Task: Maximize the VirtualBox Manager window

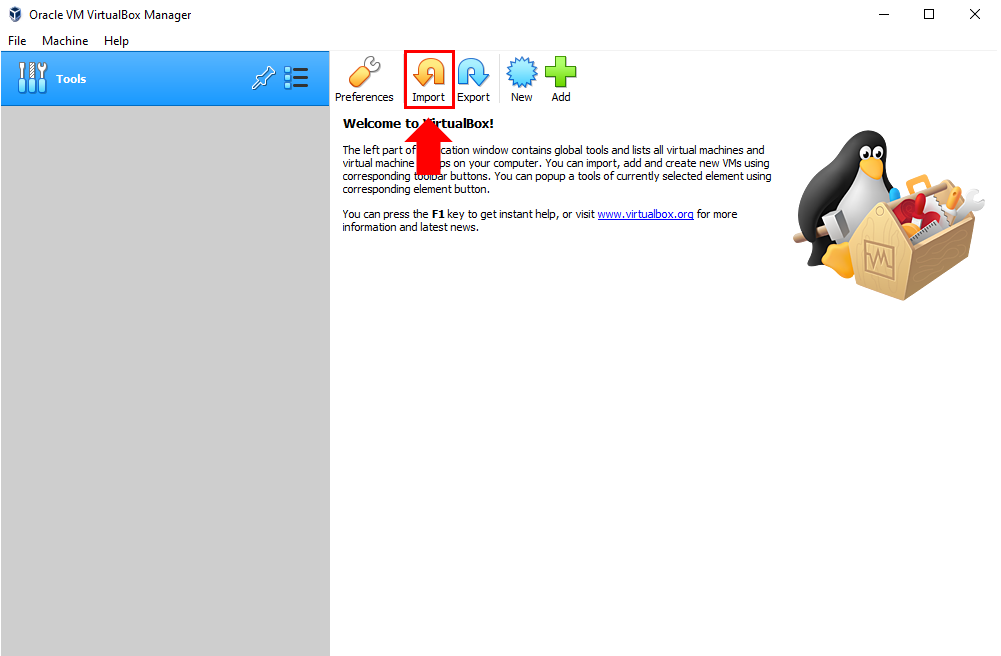Action: pos(928,14)
